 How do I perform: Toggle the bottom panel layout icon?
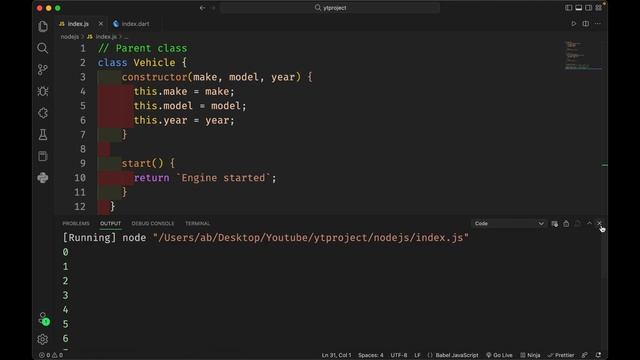578,8
